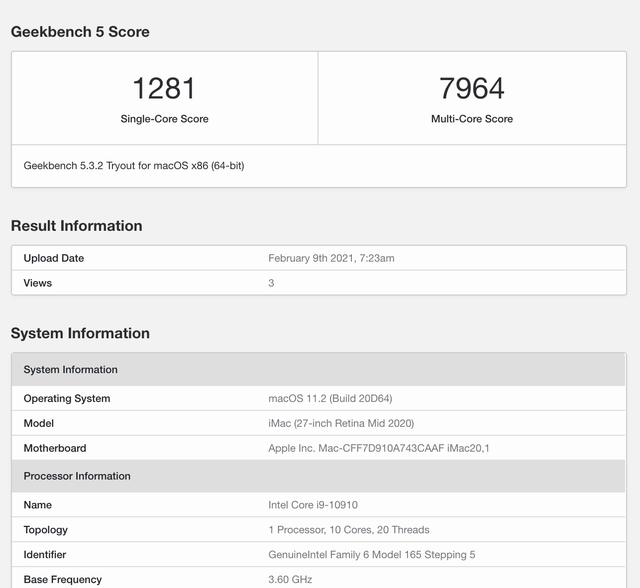Viewport: 640px width, 588px height.
Task: Select macOS 11.2 (Build 20D64) value
Action: click(x=330, y=398)
